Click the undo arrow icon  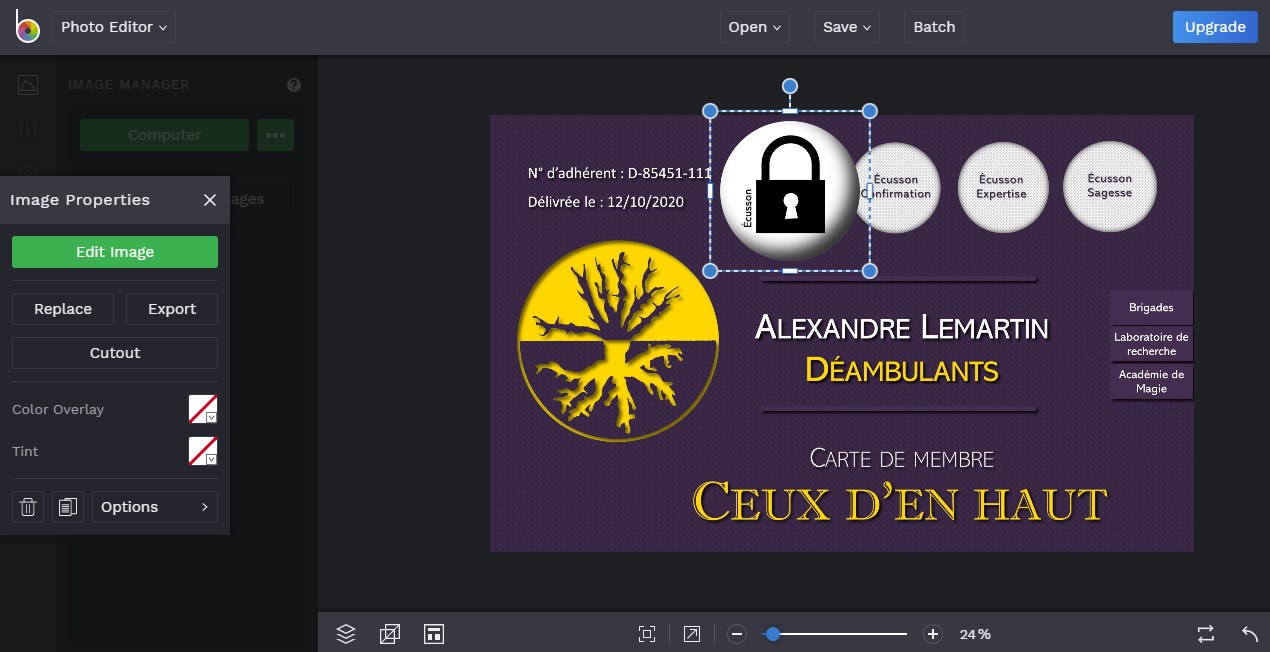tap(1250, 634)
